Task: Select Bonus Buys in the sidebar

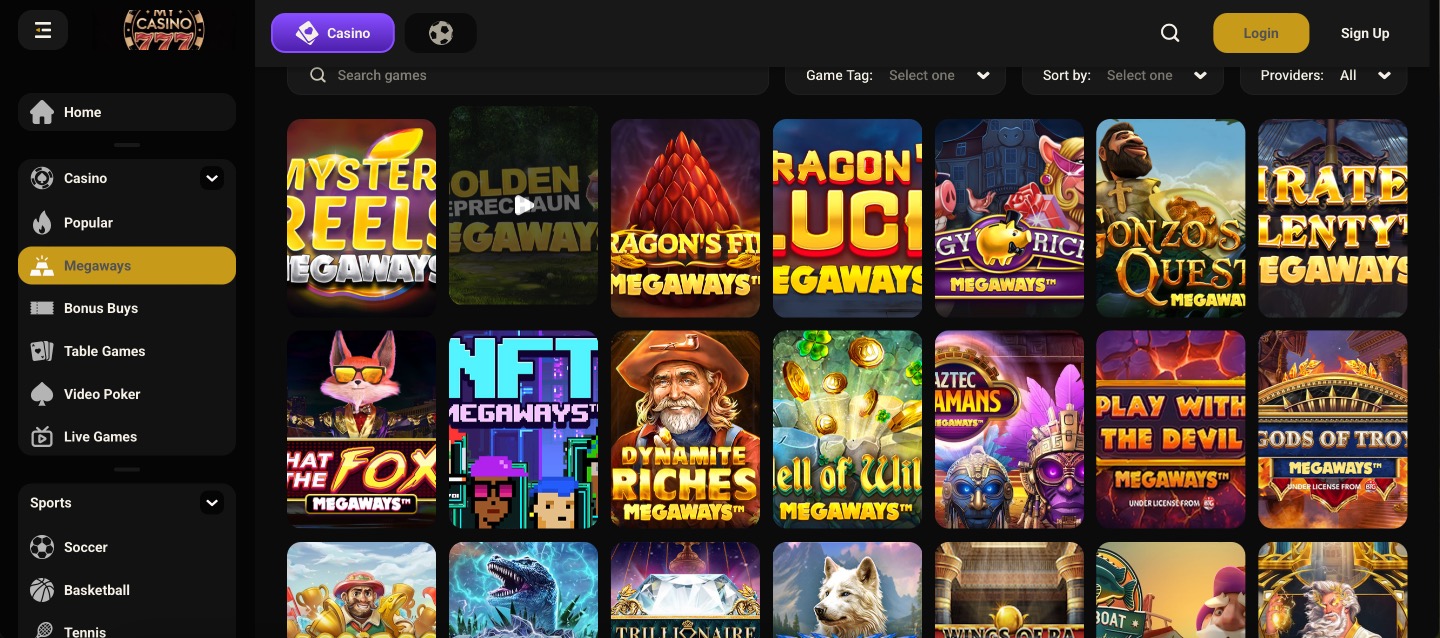Action: click(101, 308)
